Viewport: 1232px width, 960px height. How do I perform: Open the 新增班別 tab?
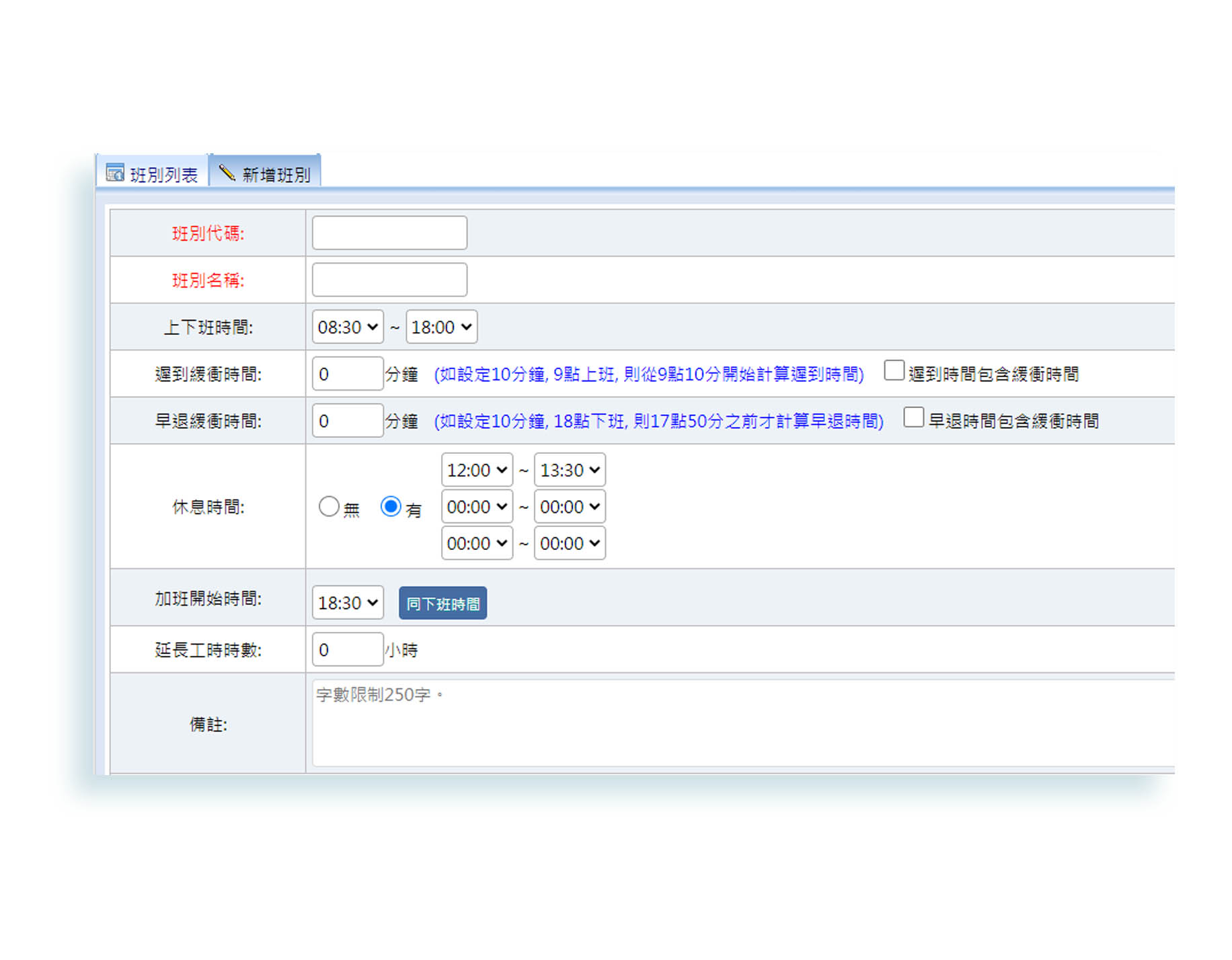[x=276, y=175]
